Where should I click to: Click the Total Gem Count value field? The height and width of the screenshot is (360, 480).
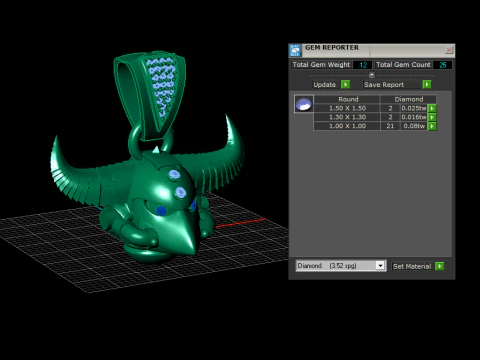point(442,65)
